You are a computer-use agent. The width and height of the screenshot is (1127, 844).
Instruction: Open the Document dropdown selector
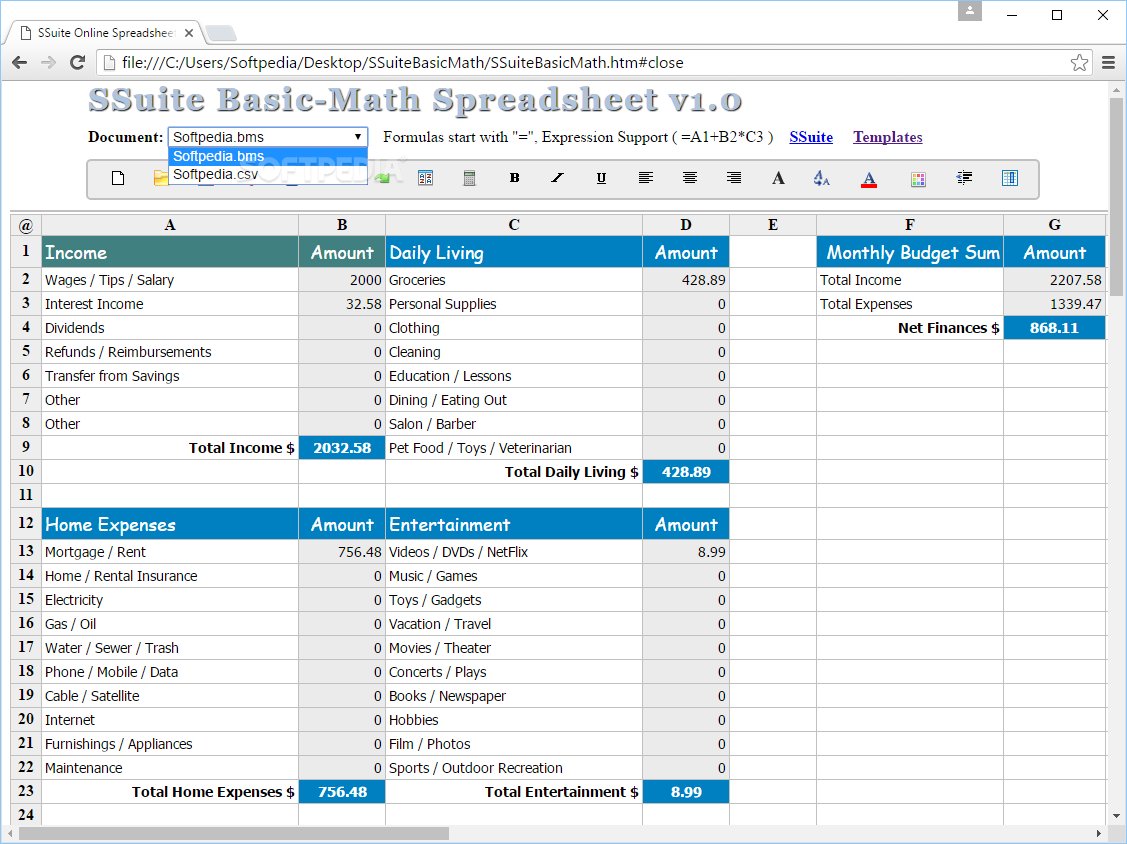[x=268, y=137]
